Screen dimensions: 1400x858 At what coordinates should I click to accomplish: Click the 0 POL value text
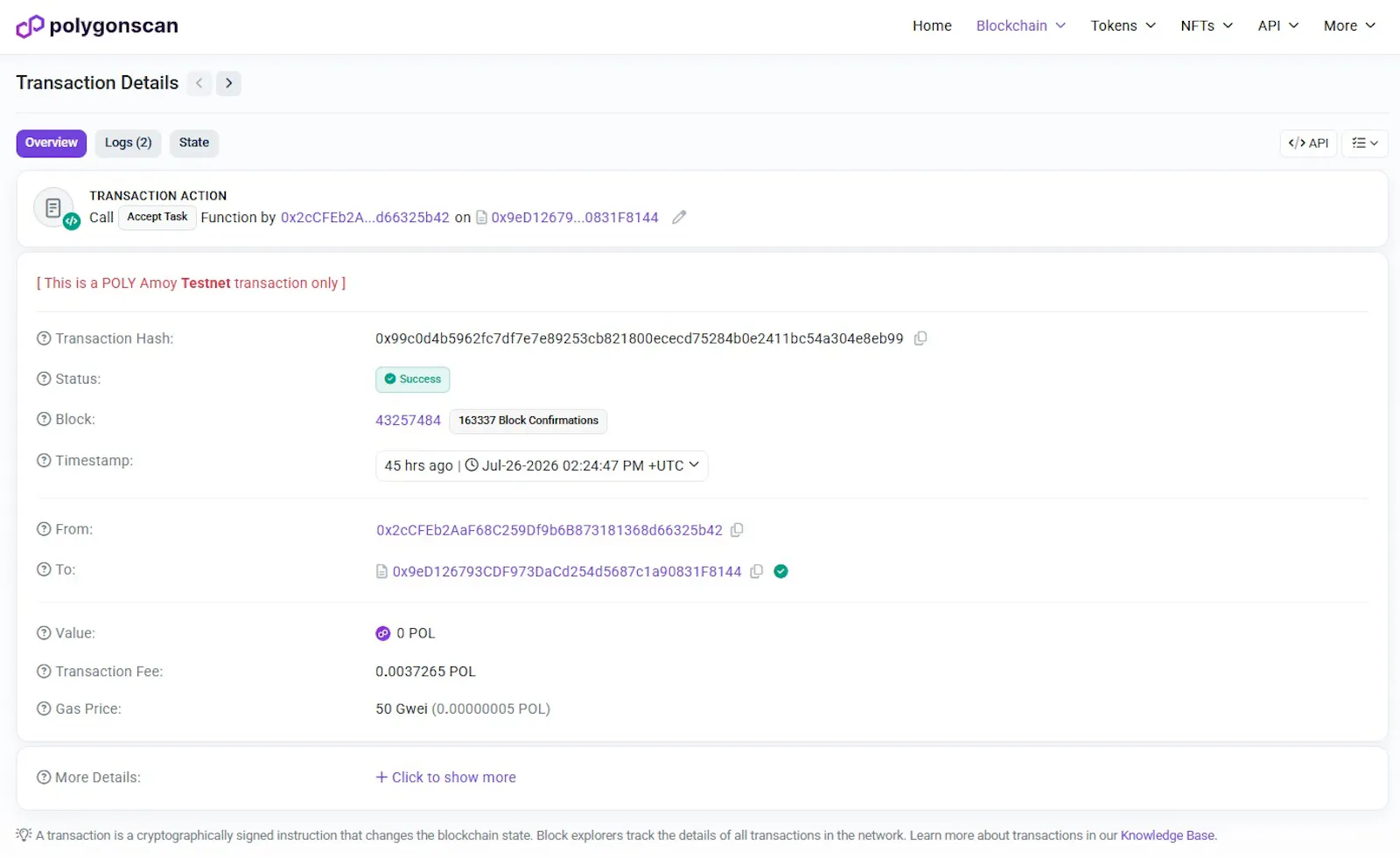[416, 633]
